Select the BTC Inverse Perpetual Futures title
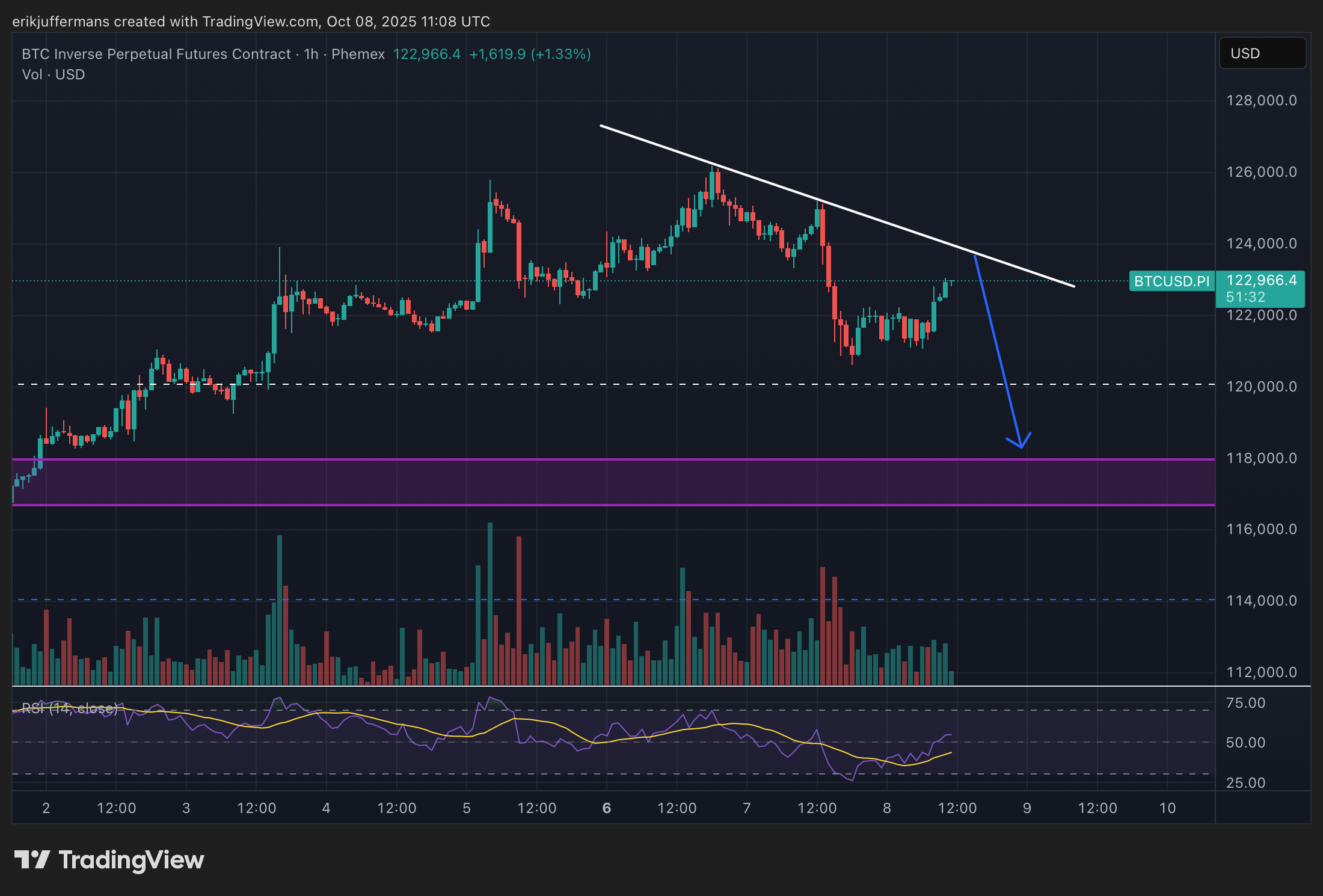The image size is (1323, 896). (x=156, y=54)
